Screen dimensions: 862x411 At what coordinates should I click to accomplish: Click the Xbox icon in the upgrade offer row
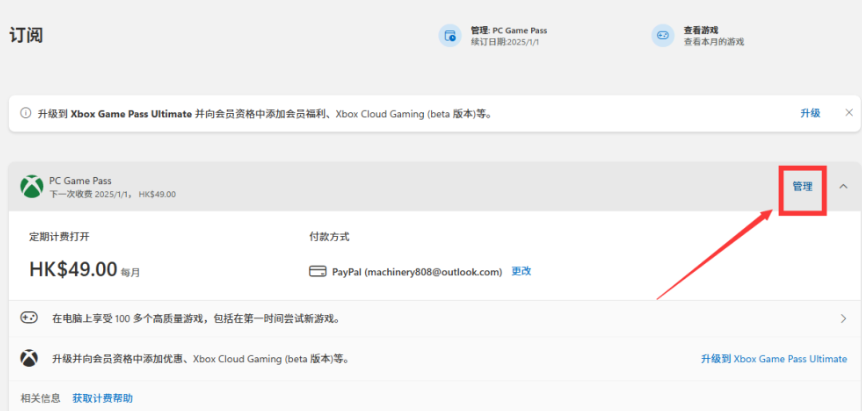pyautogui.click(x=30, y=358)
